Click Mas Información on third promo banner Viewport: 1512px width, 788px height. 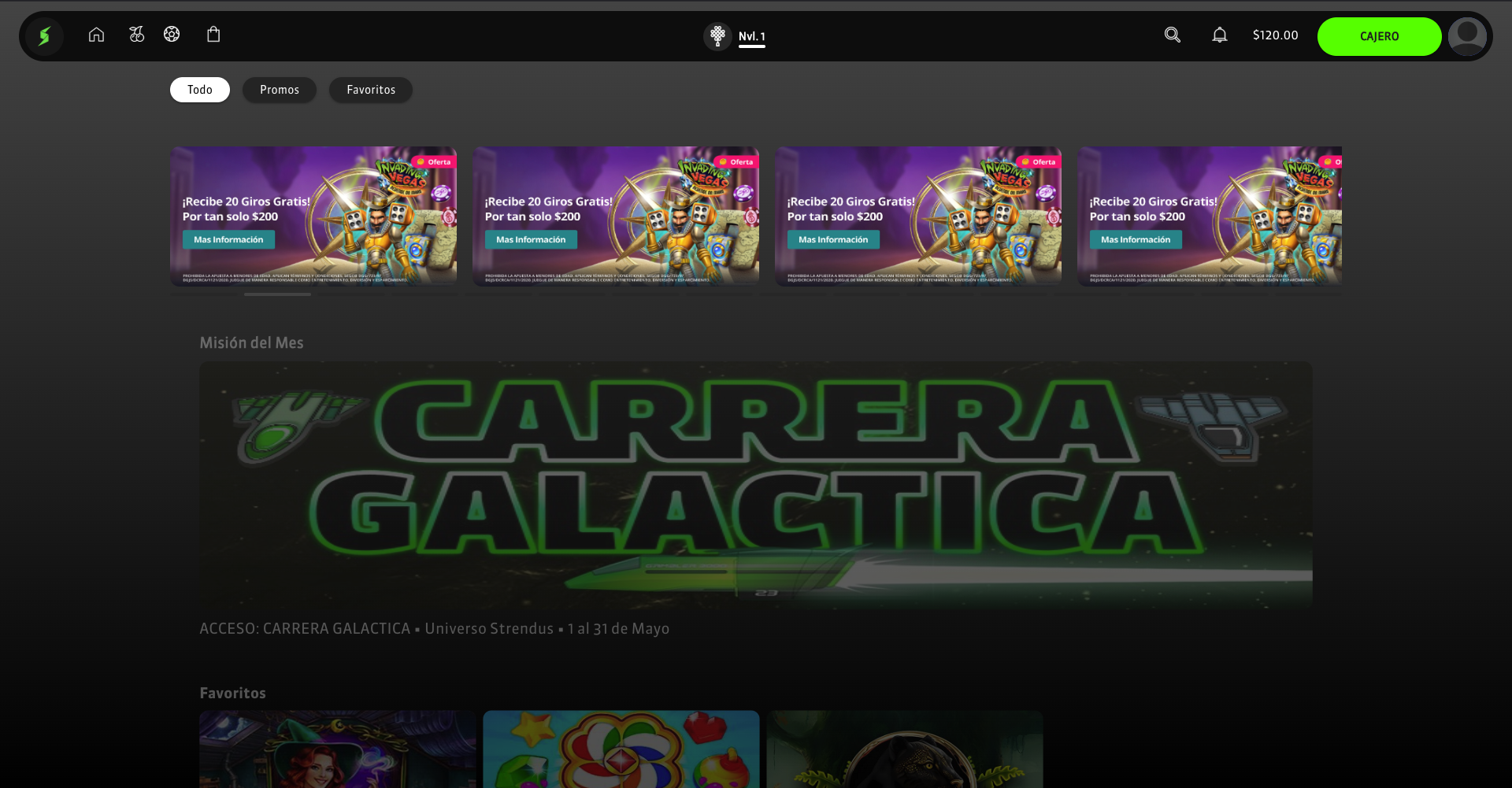833,239
